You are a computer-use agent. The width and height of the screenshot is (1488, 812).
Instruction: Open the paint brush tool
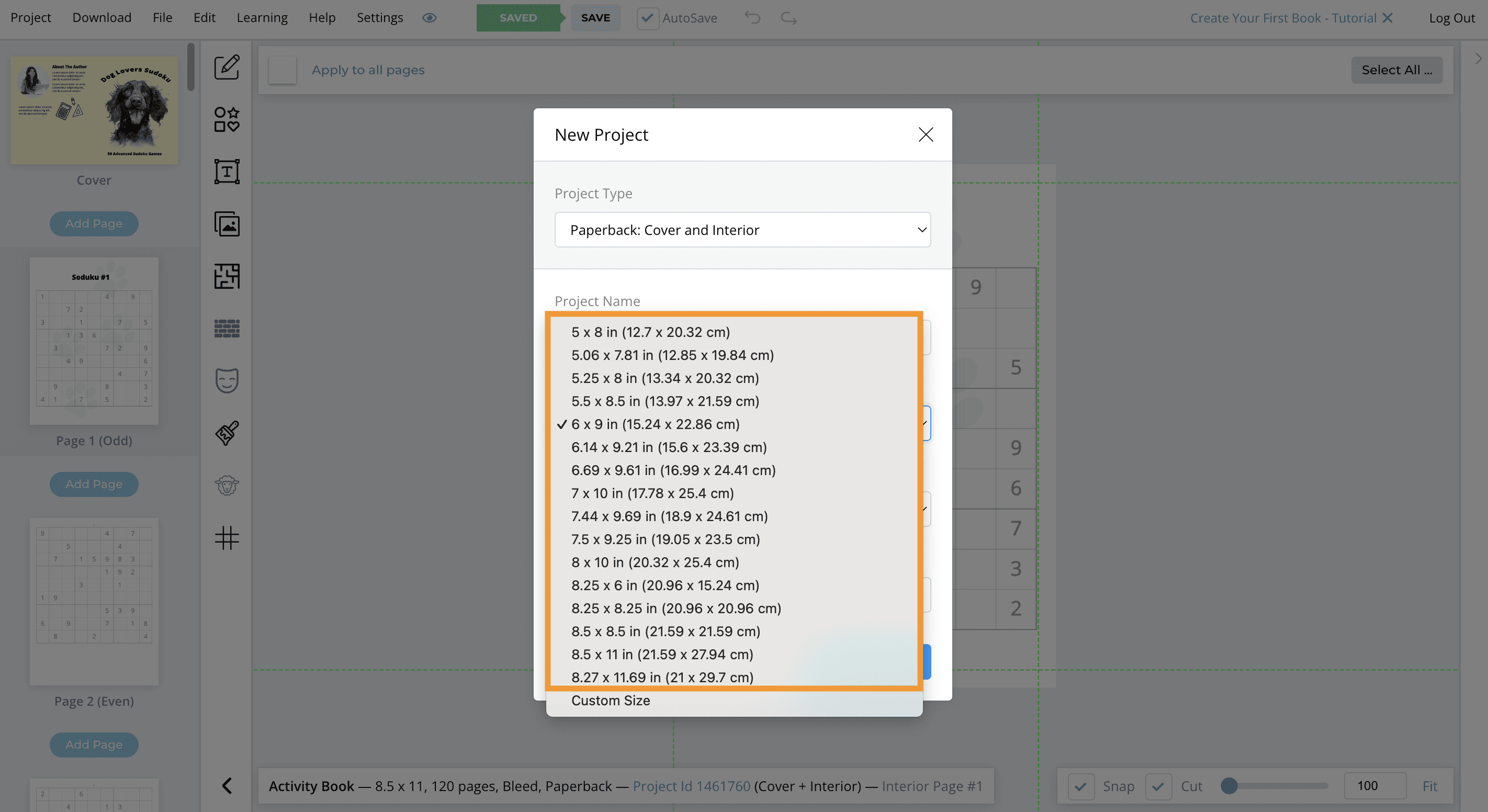coord(227,433)
